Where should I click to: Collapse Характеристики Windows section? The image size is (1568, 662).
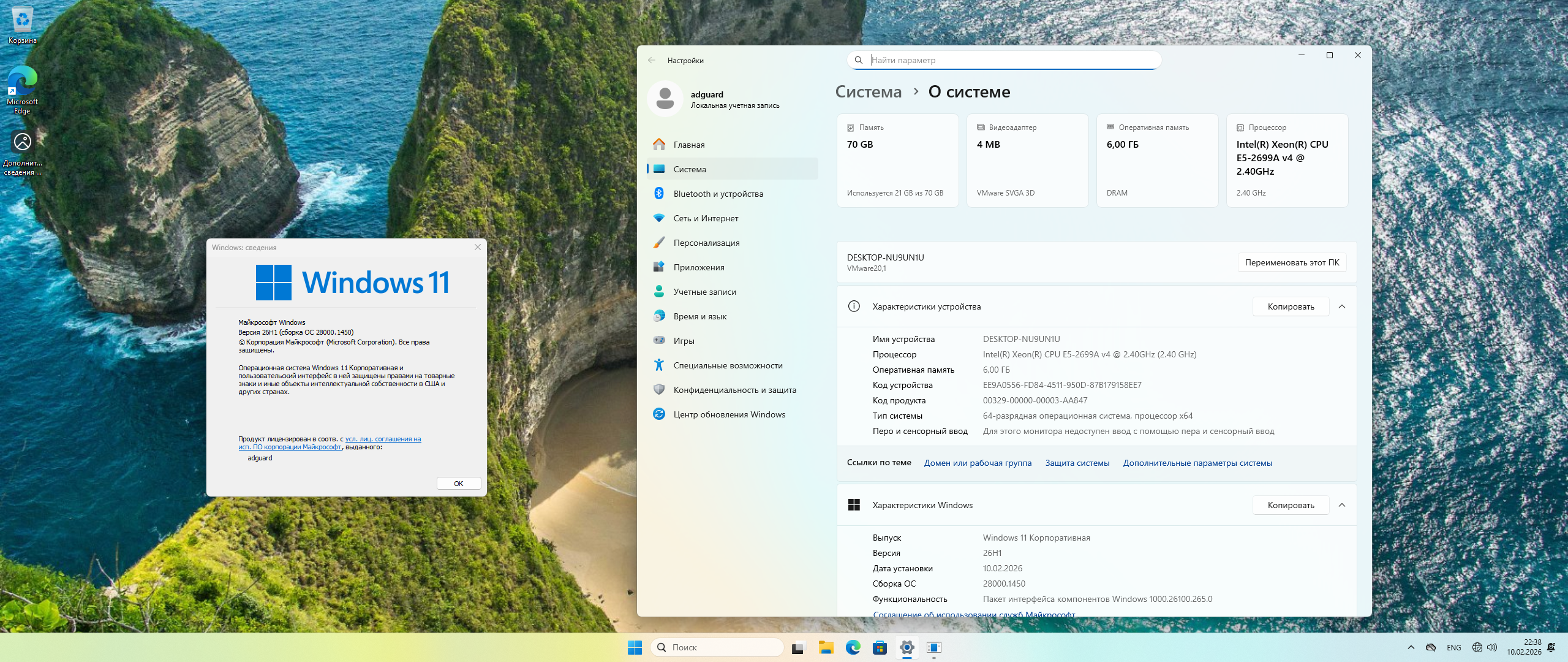click(1342, 505)
